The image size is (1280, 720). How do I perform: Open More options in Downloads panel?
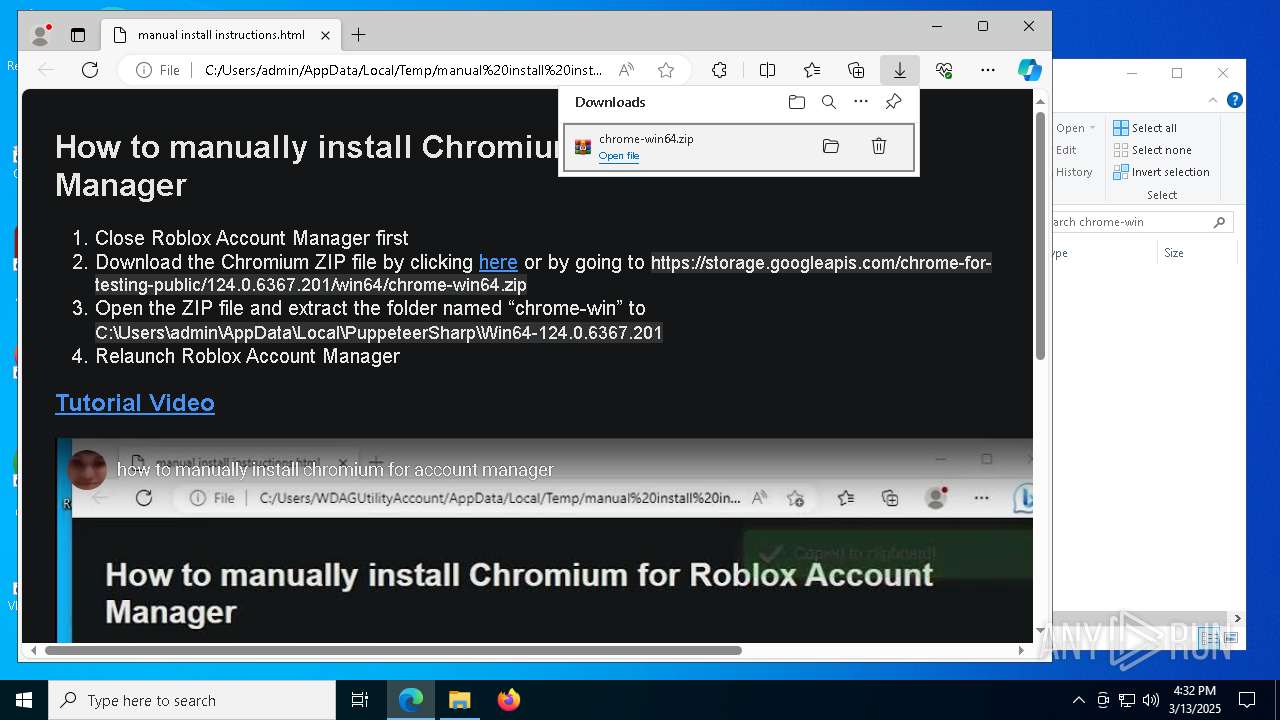[x=861, y=102]
